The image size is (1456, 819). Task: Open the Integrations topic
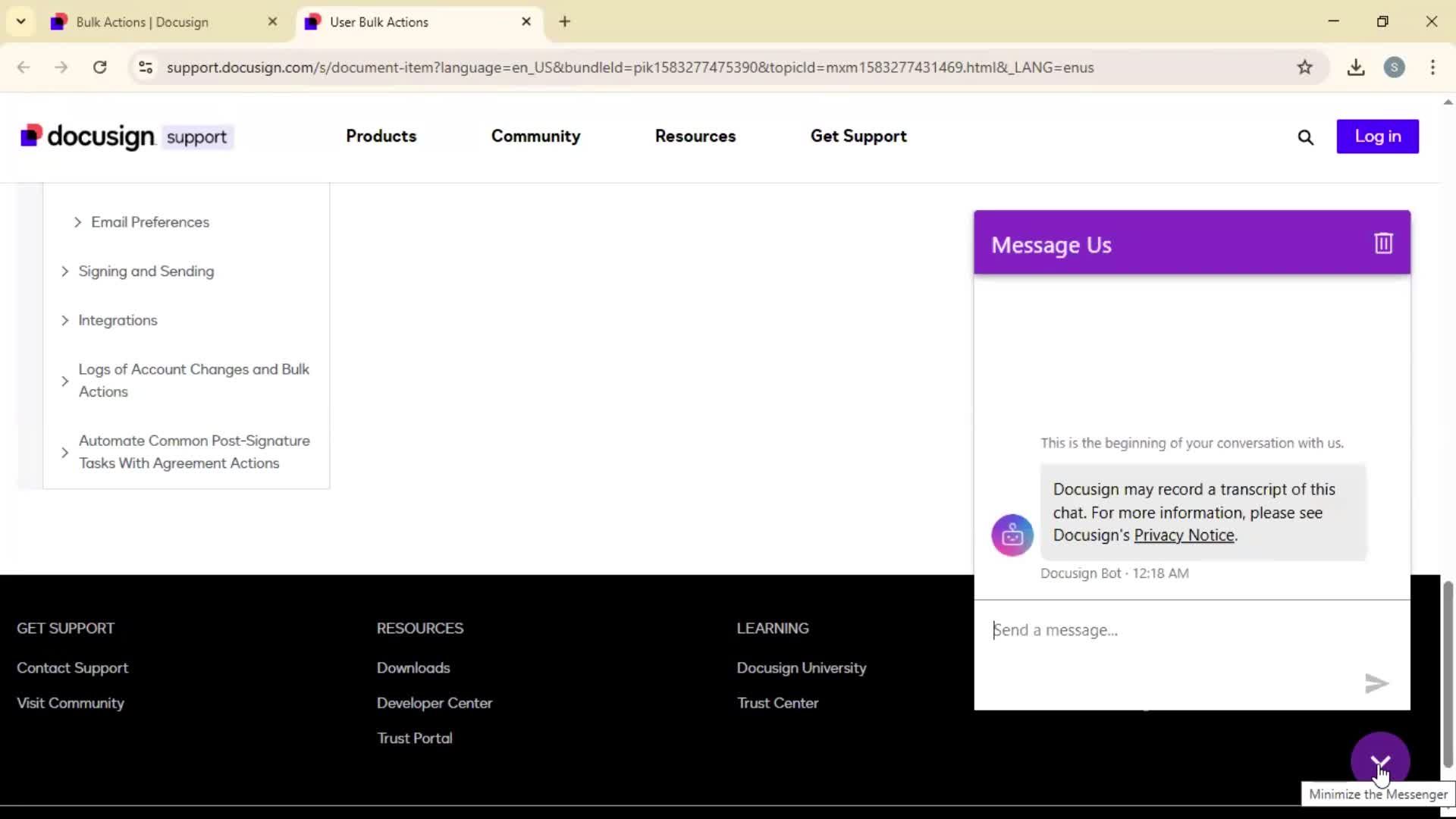click(118, 321)
